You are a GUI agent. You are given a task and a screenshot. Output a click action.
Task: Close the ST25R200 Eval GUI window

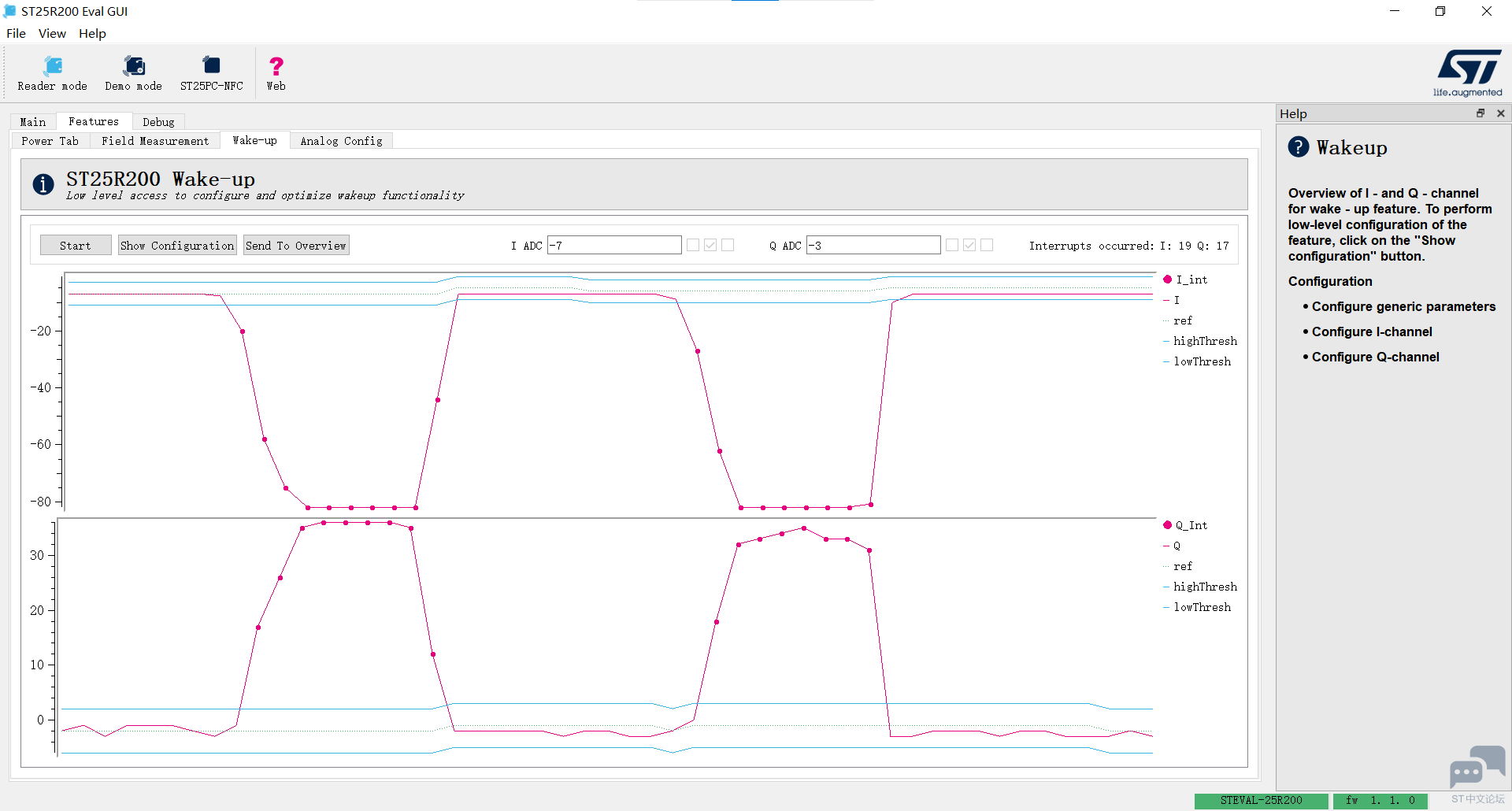click(1487, 11)
